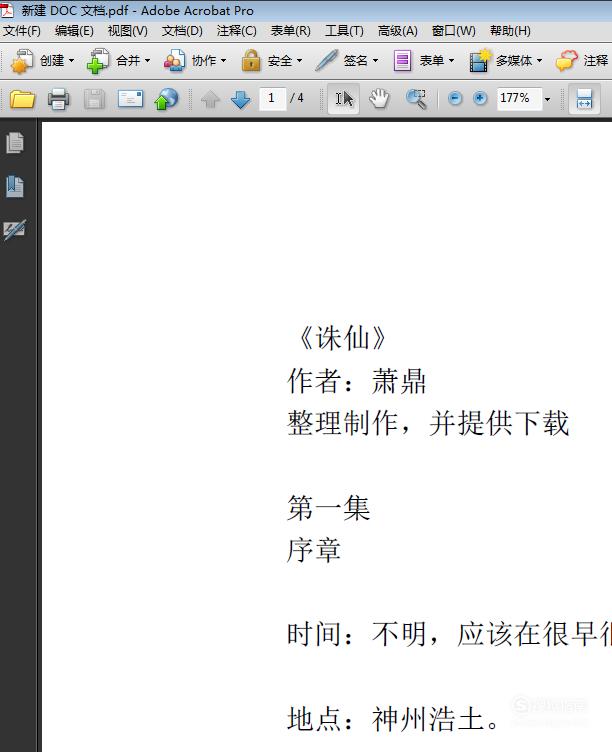Expand the Create (创建) dropdown arrow
This screenshot has height=752, width=612.
click(71, 61)
